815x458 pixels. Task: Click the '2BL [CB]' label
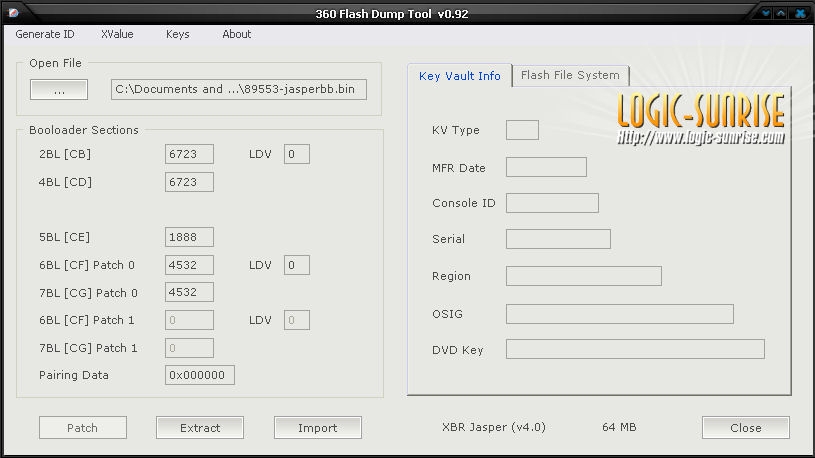tap(65, 154)
